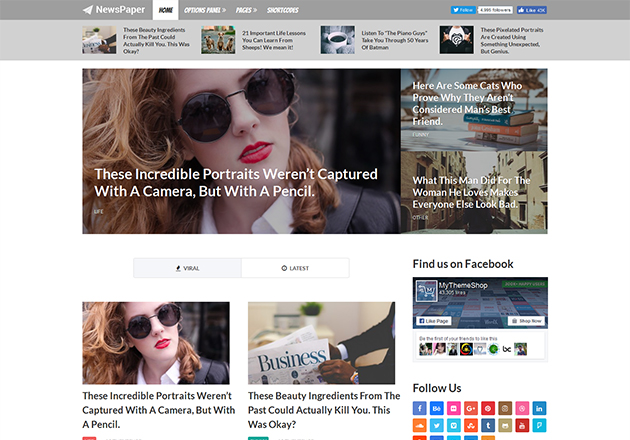Click the LIFE category label on hero
Image resolution: width=630 pixels, height=440 pixels.
[99, 211]
